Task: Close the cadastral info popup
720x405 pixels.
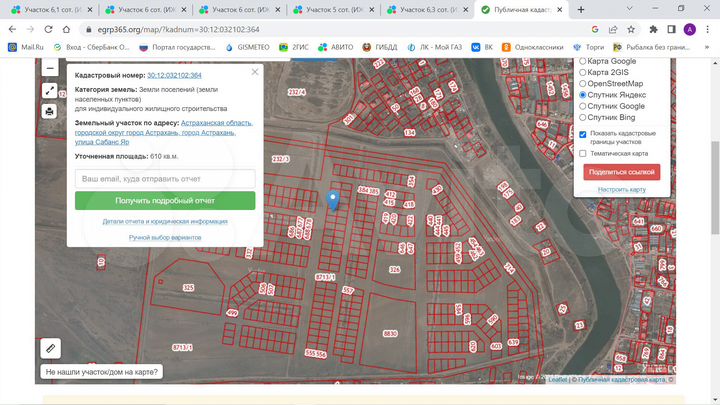Action: tap(254, 72)
